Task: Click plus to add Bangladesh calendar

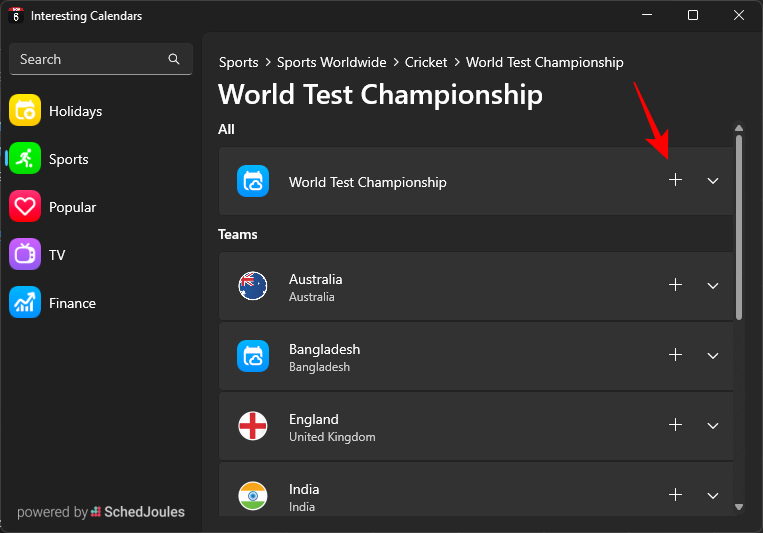Action: pos(675,356)
